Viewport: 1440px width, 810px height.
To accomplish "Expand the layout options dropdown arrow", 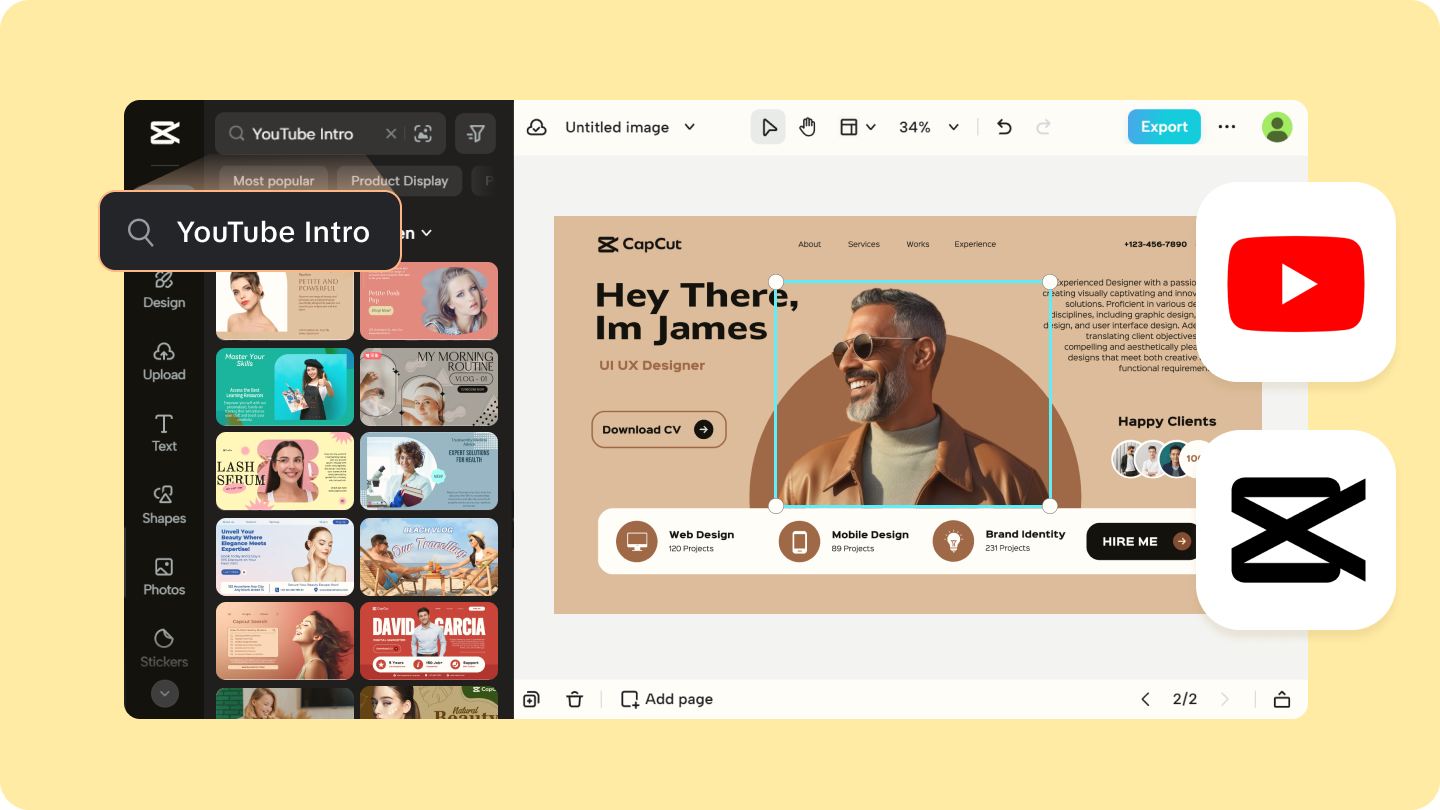I will tap(871, 127).
